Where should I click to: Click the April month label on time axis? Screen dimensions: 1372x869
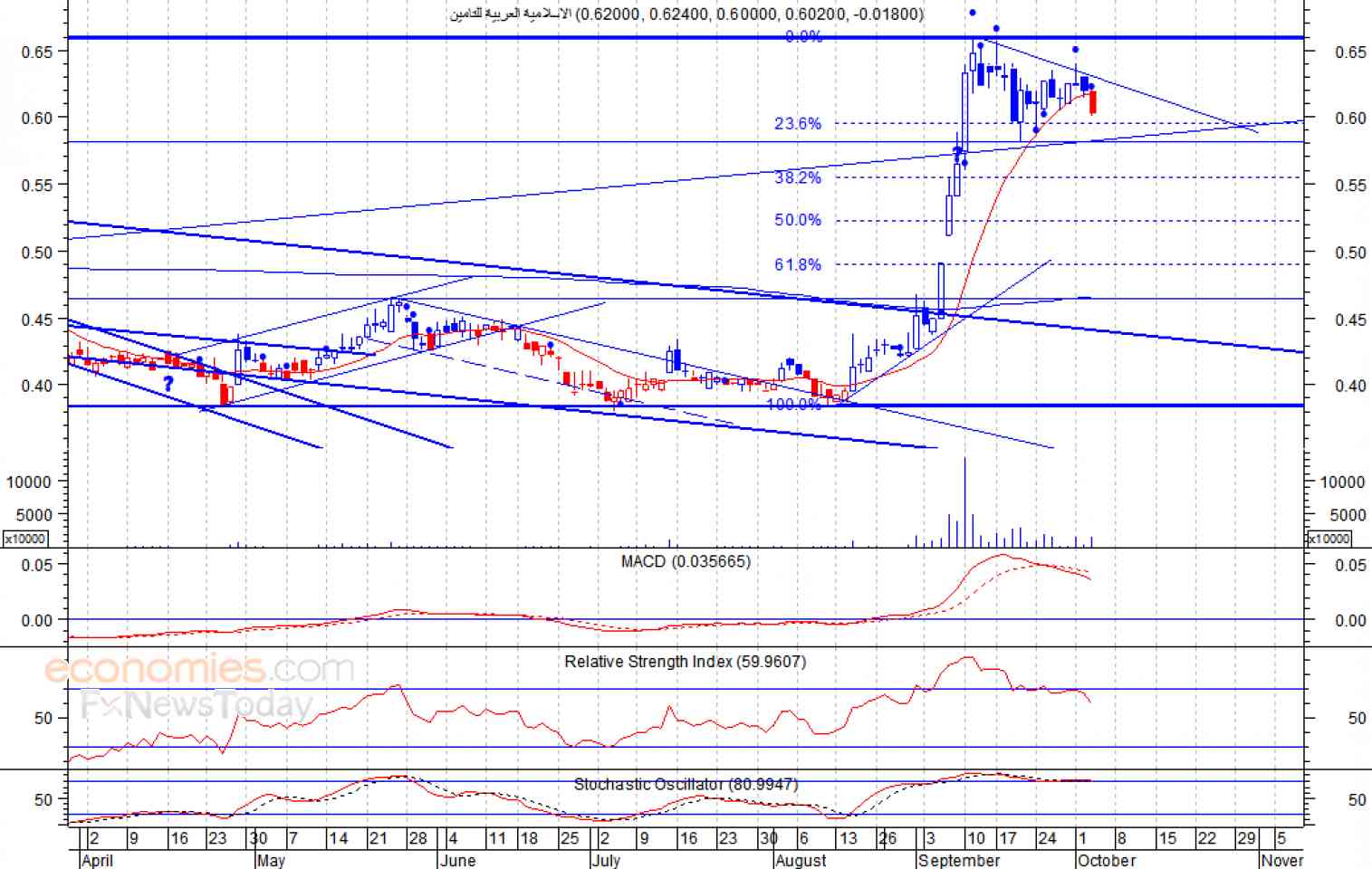98,860
